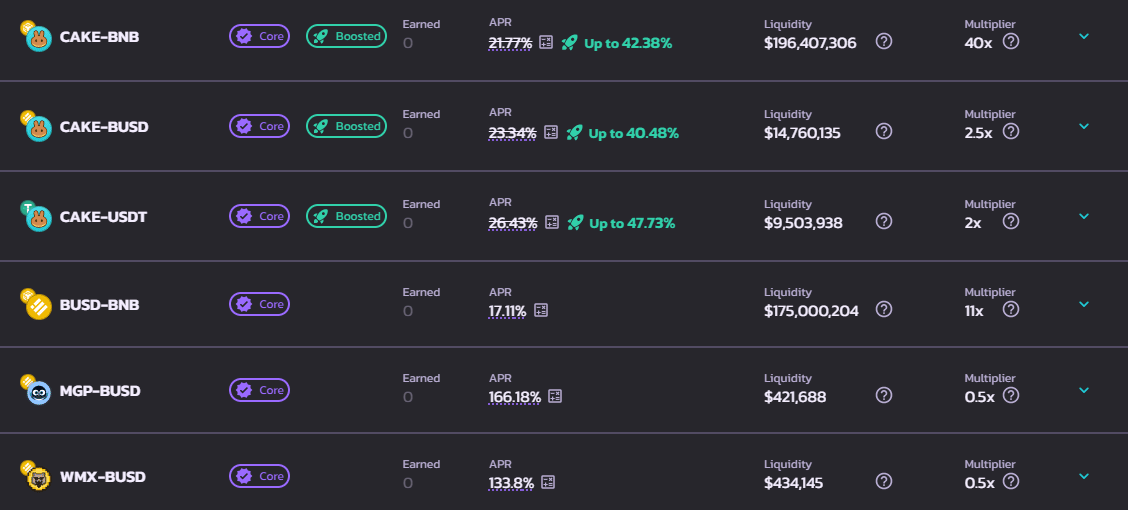Click Core badge on BUSD-BNB row
The width and height of the screenshot is (1128, 510).
click(x=260, y=304)
